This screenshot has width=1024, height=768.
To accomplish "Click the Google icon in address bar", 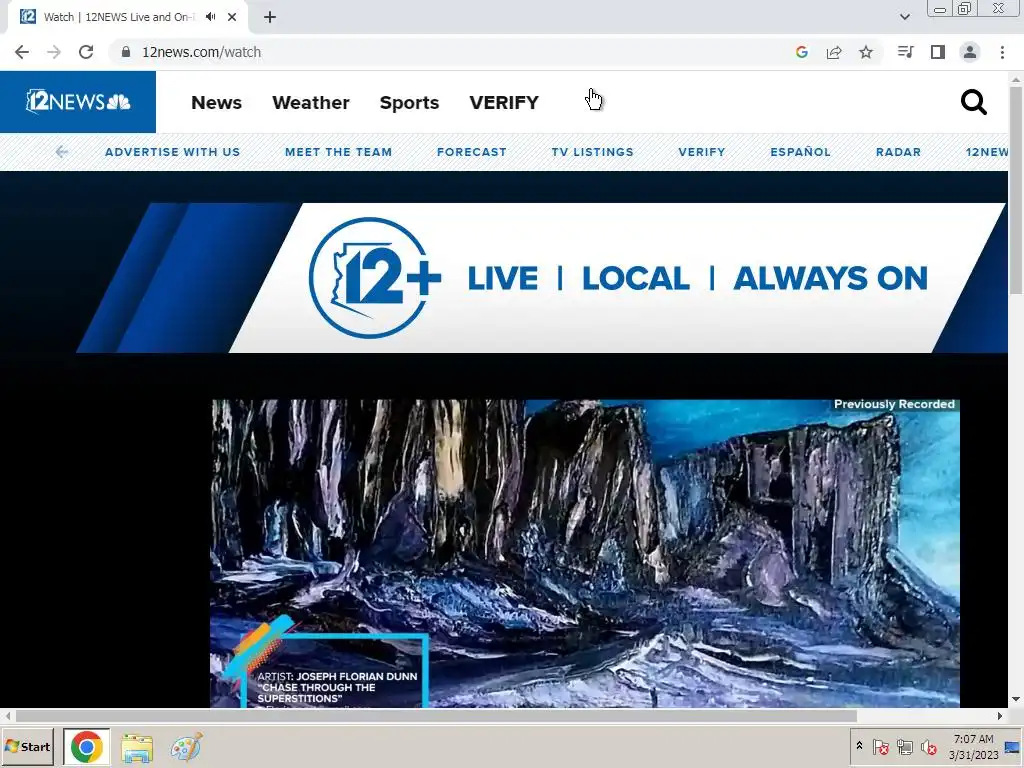I will pos(802,52).
